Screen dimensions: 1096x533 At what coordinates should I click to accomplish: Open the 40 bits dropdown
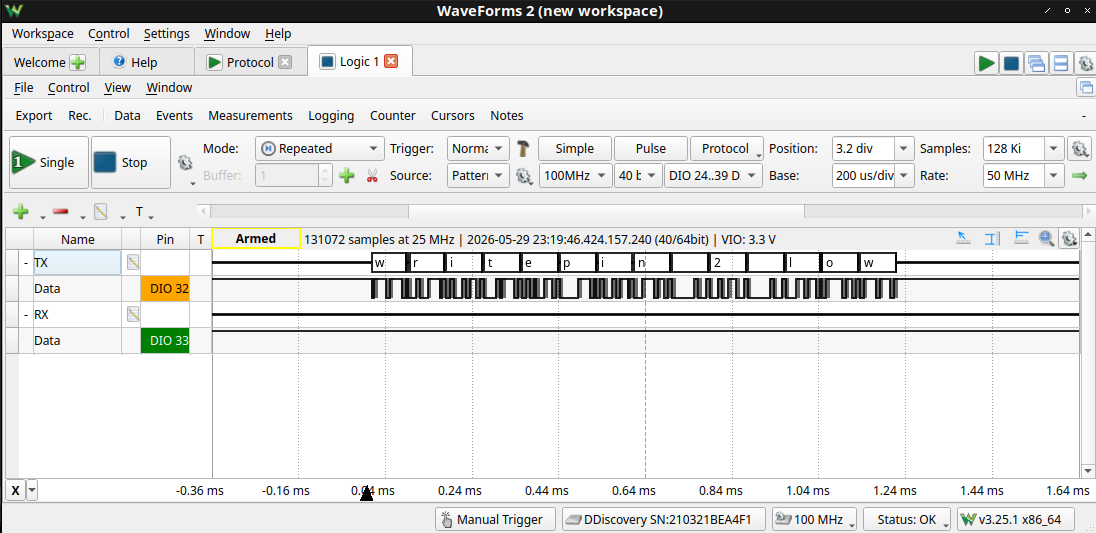tap(637, 175)
